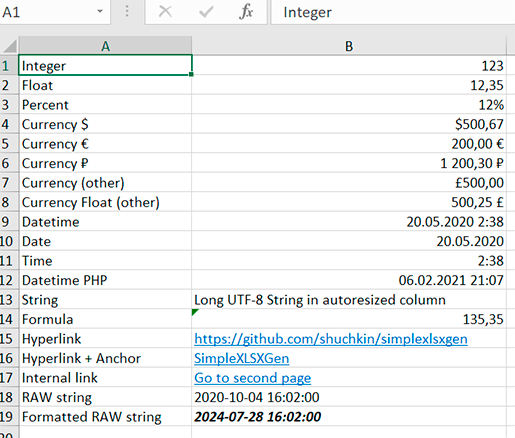Open the Name Box dropdown arrow
Screen dimensions: 515x438
[x=100, y=11]
